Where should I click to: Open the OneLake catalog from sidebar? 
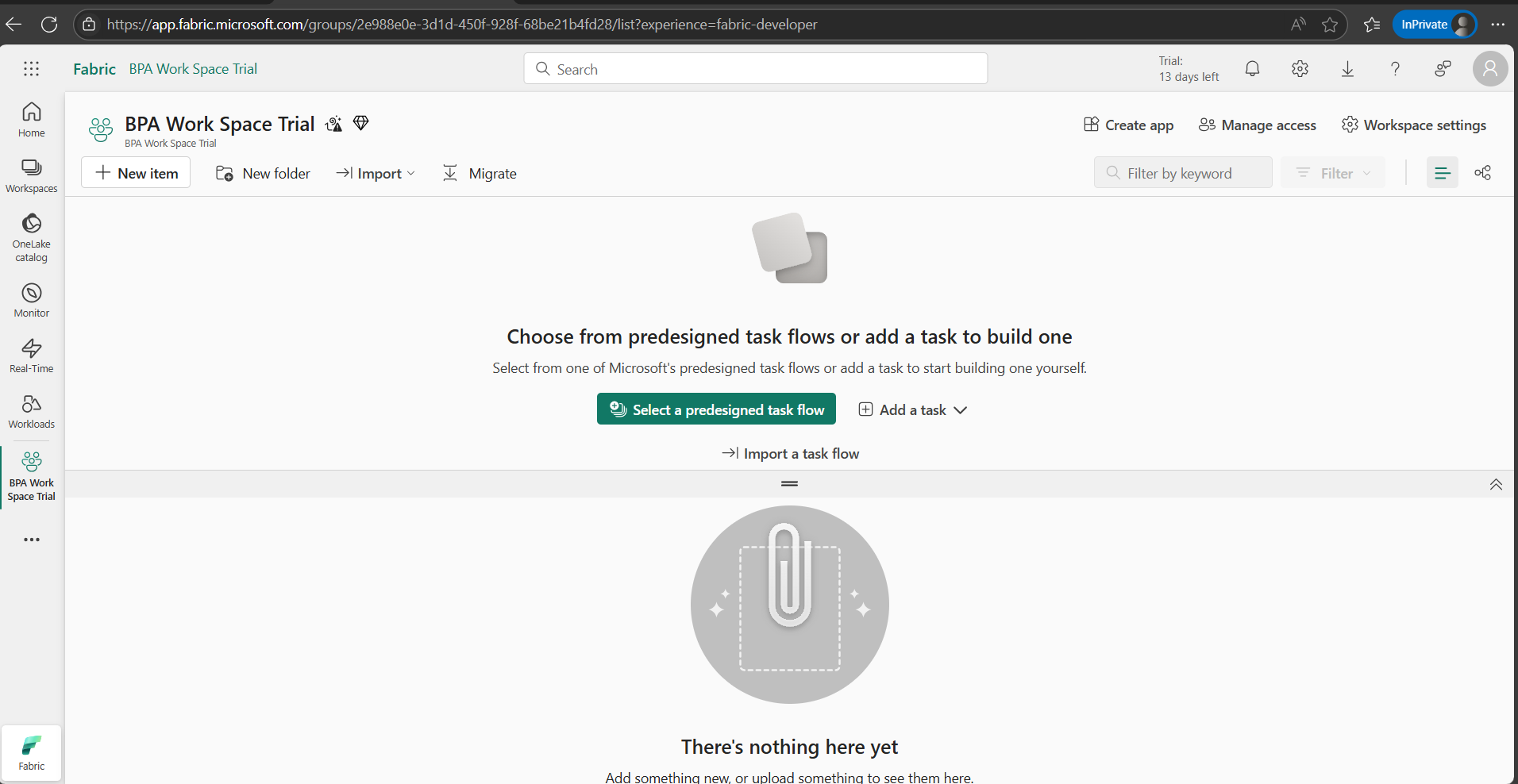(32, 237)
